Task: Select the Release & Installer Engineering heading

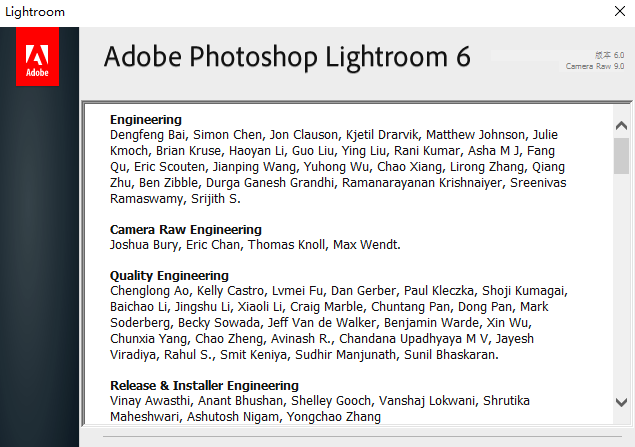Action: click(204, 385)
